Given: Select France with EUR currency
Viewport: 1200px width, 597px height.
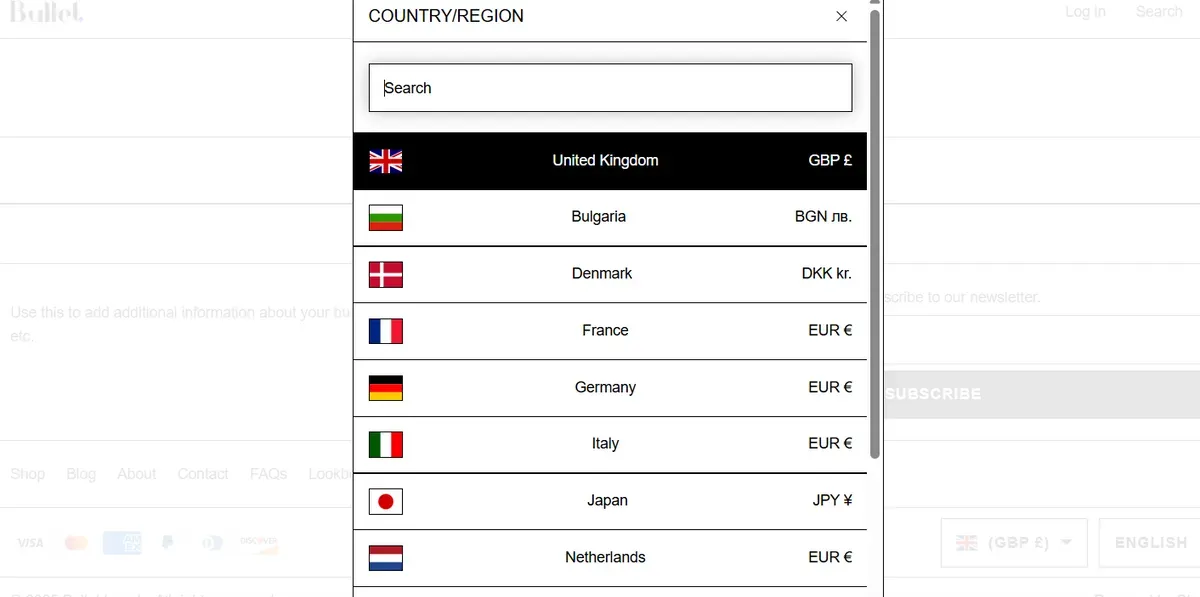Looking at the screenshot, I should pos(612,330).
